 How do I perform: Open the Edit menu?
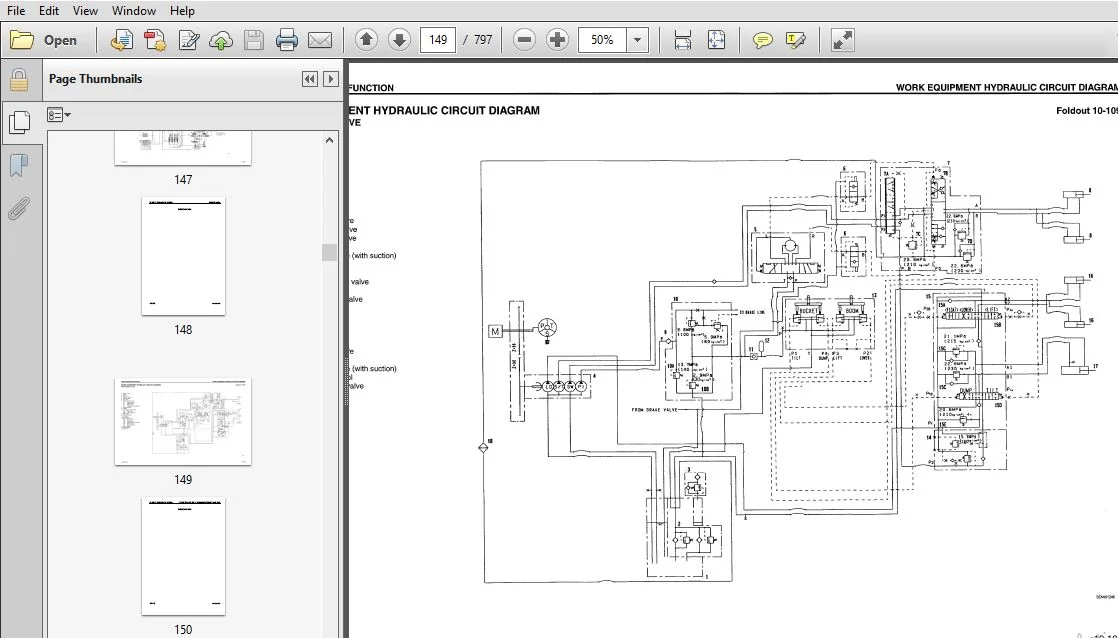pyautogui.click(x=48, y=11)
